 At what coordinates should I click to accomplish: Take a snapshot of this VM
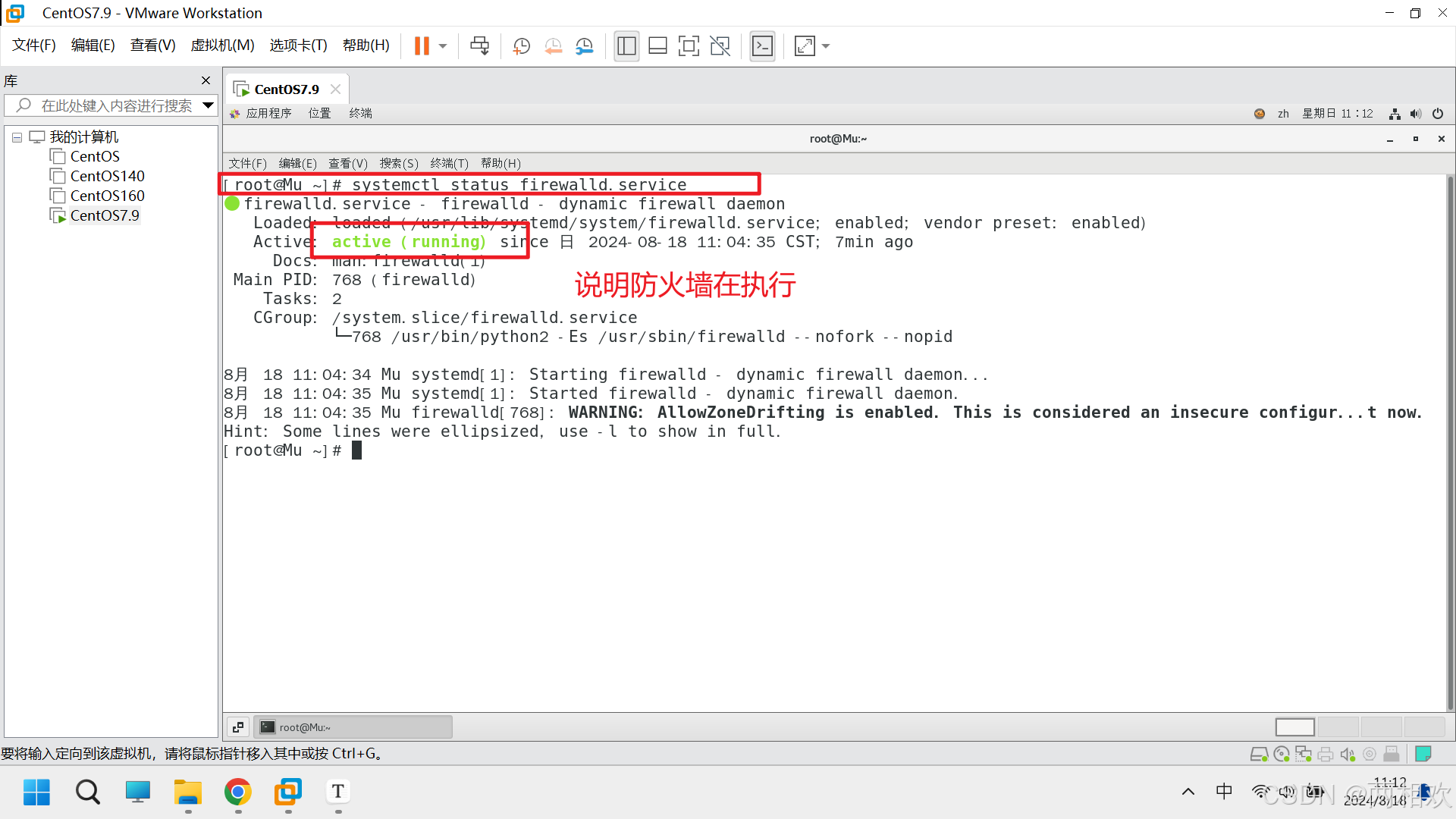(522, 46)
